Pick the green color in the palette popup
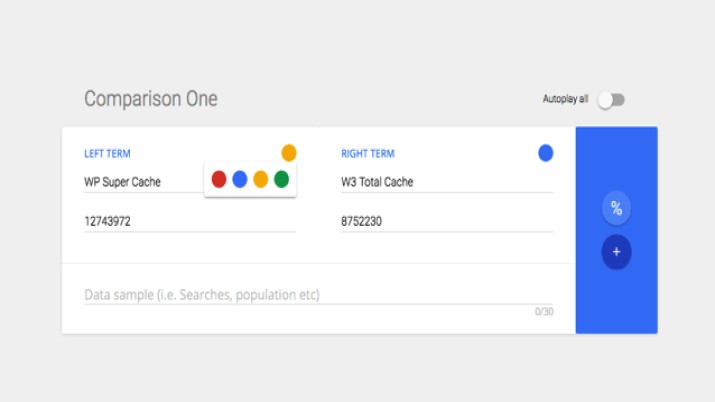The height and width of the screenshot is (402, 715). pyautogui.click(x=282, y=179)
